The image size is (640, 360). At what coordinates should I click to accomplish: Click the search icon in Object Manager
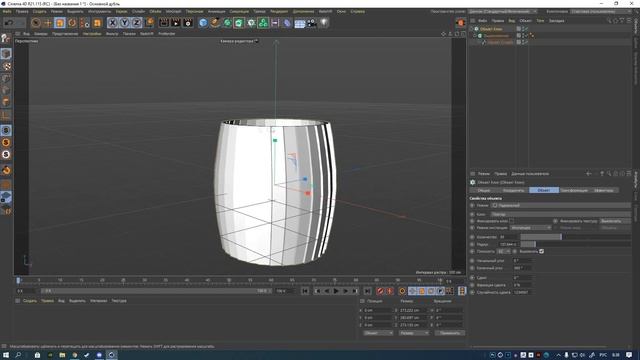click(x=609, y=20)
